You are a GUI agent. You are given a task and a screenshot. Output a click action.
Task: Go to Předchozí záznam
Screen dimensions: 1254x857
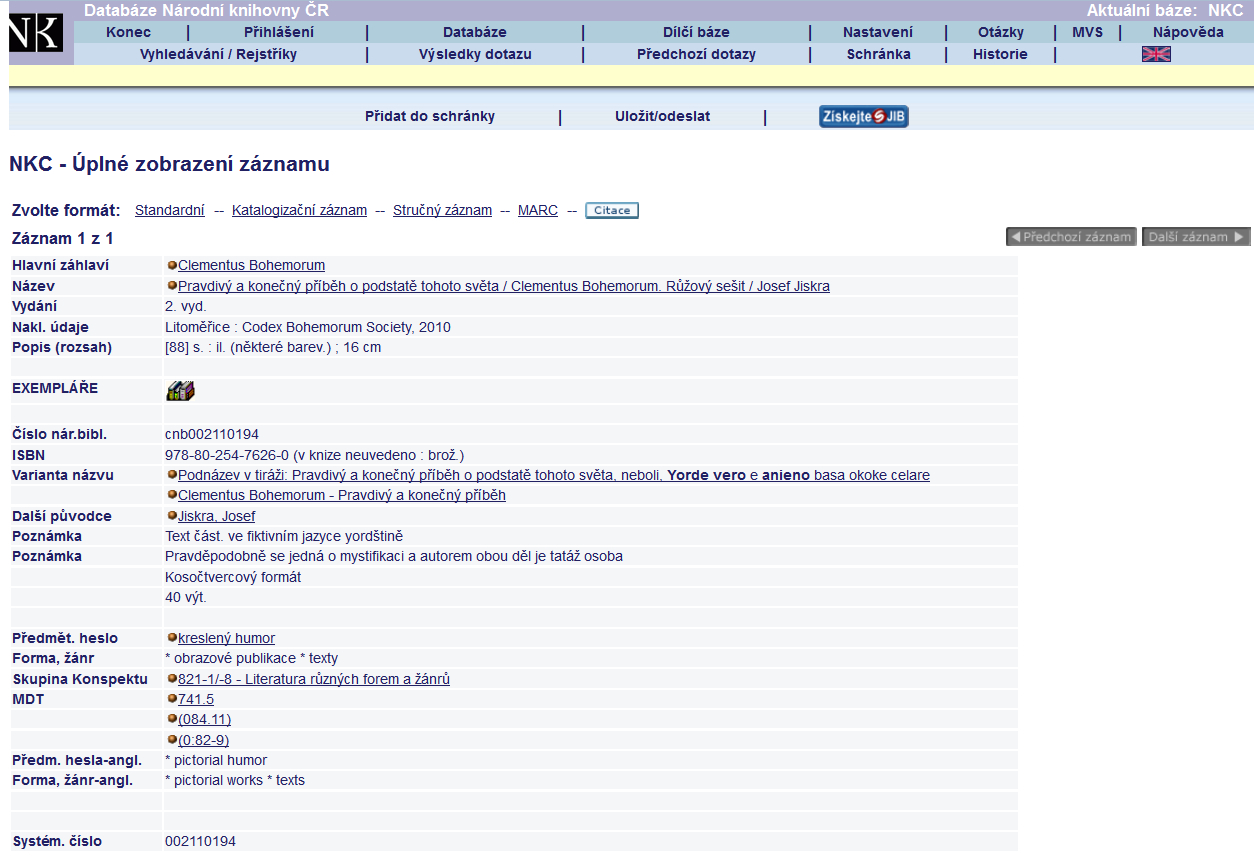point(1071,237)
